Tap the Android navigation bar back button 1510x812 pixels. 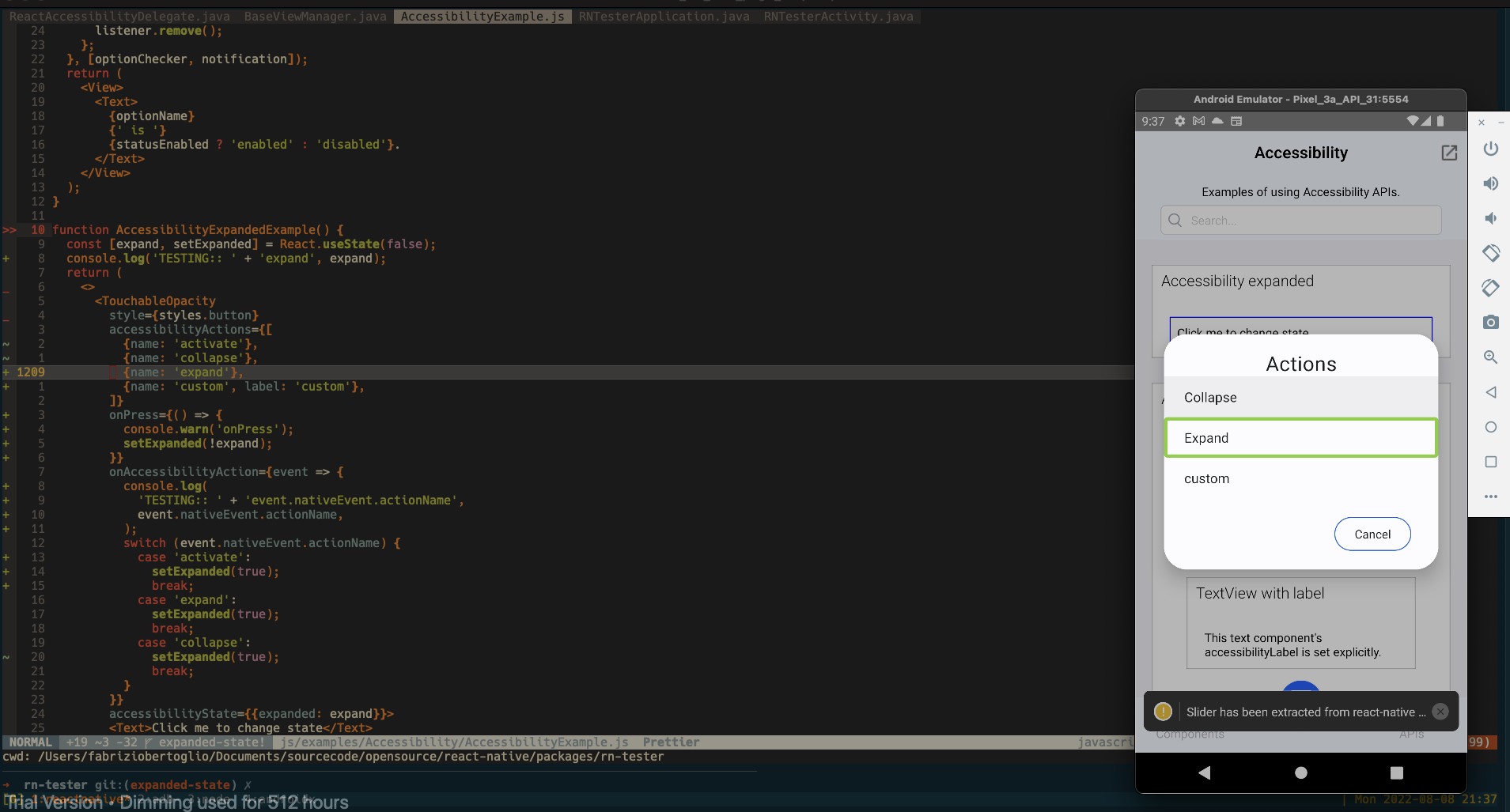1204,772
